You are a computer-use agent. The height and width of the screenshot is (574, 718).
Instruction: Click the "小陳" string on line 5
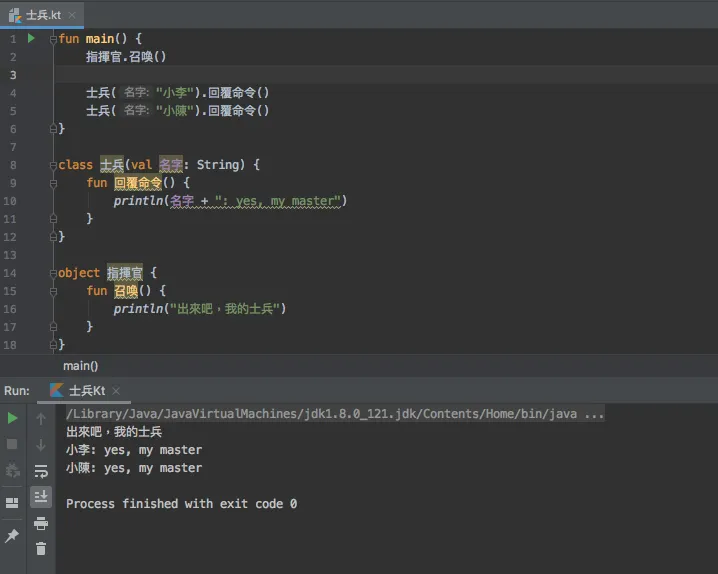[174, 111]
